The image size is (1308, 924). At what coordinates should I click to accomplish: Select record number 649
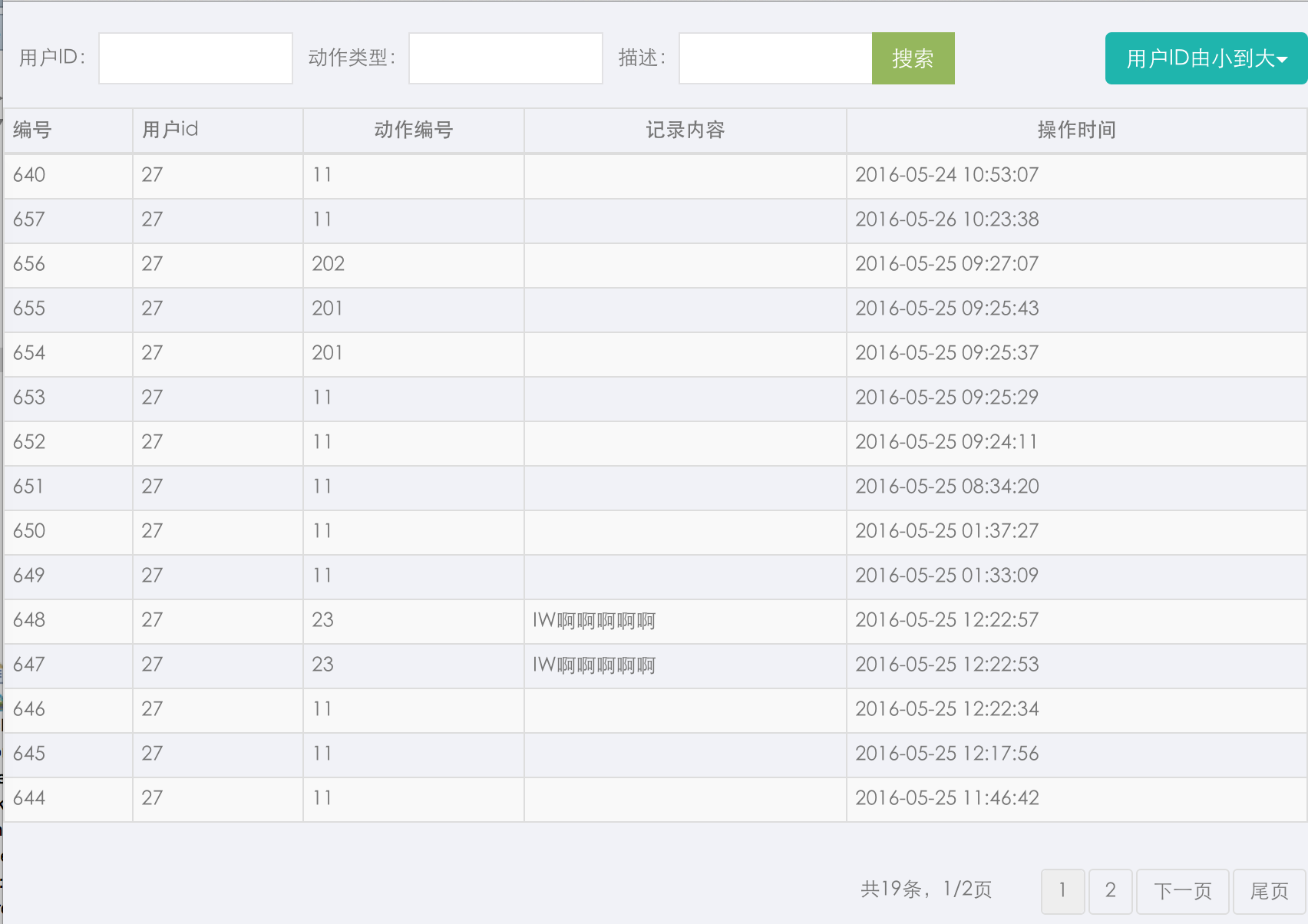click(x=29, y=576)
